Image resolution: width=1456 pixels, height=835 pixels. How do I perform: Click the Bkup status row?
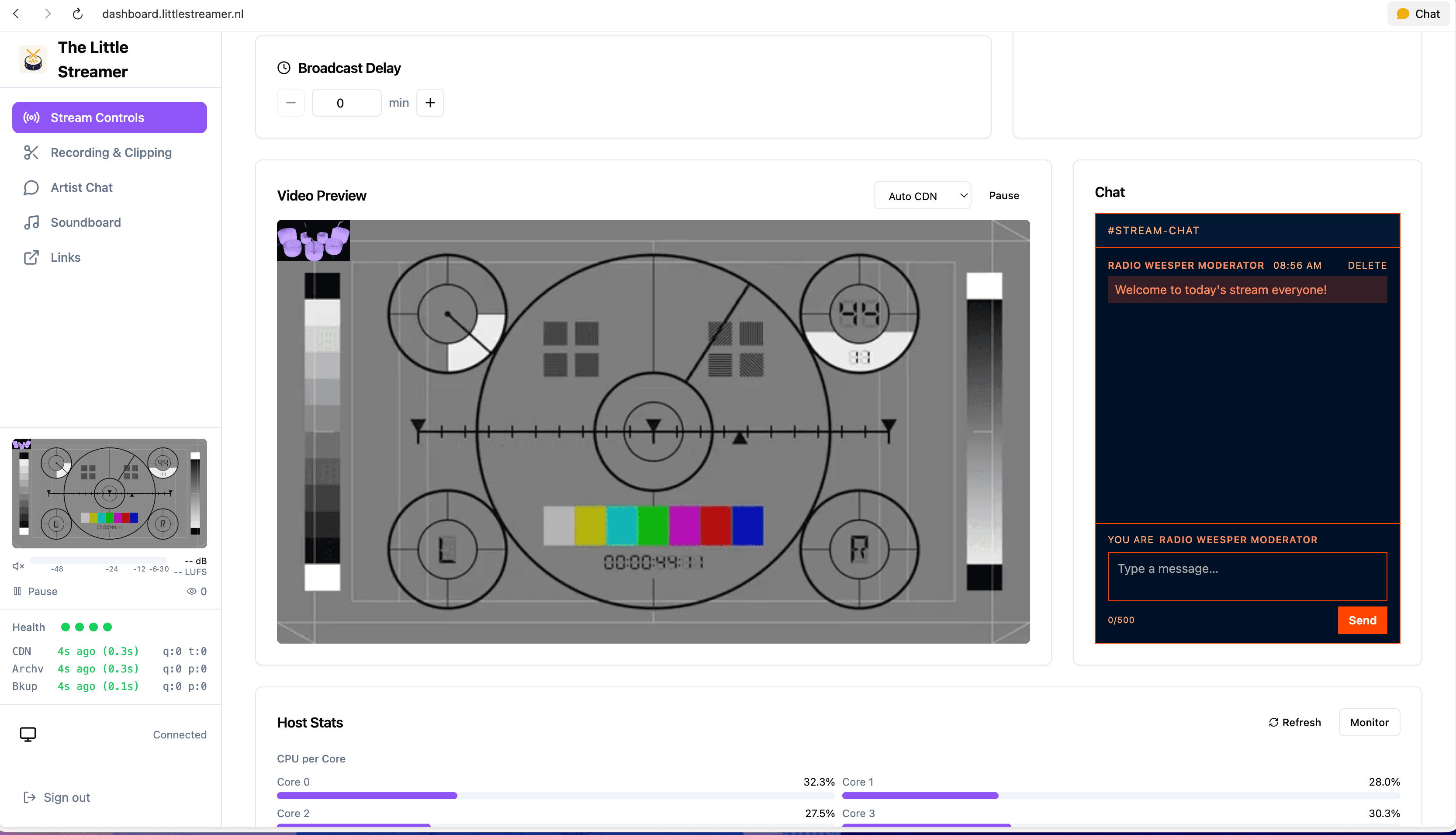110,686
